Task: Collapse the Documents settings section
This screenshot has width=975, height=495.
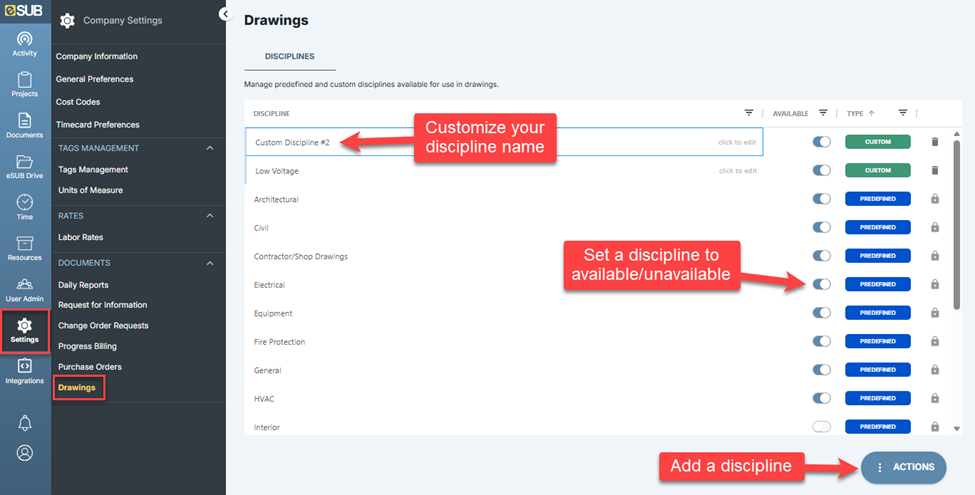Action: (210, 263)
